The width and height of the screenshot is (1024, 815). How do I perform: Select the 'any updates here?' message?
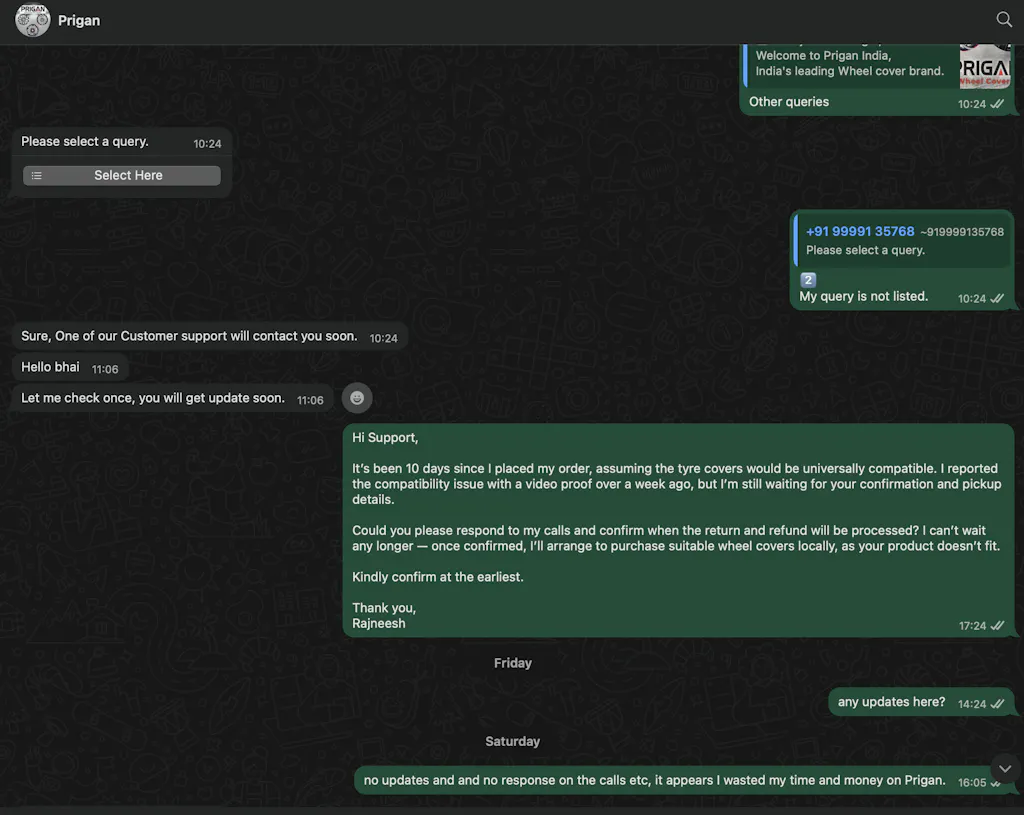pyautogui.click(x=891, y=702)
